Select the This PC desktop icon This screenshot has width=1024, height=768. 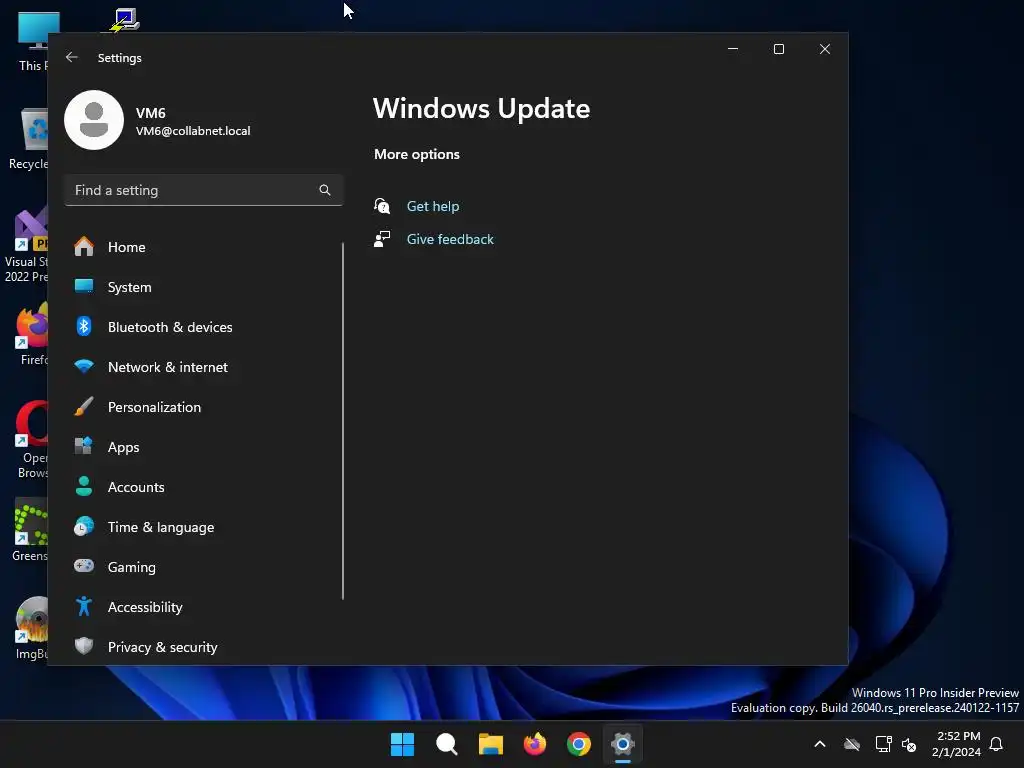[x=33, y=40]
